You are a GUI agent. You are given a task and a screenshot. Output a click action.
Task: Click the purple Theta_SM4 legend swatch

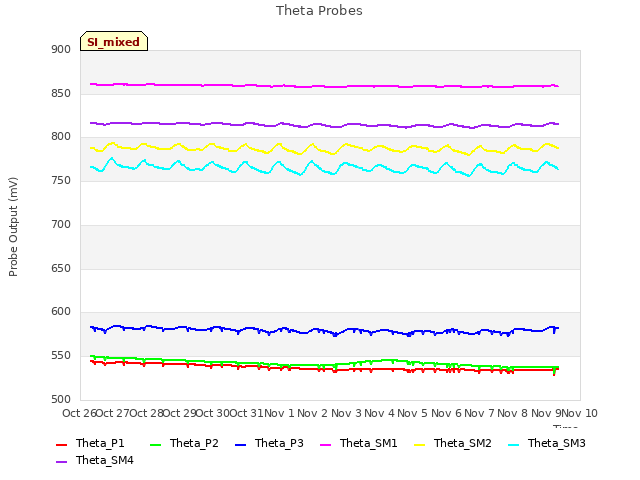pos(61,462)
